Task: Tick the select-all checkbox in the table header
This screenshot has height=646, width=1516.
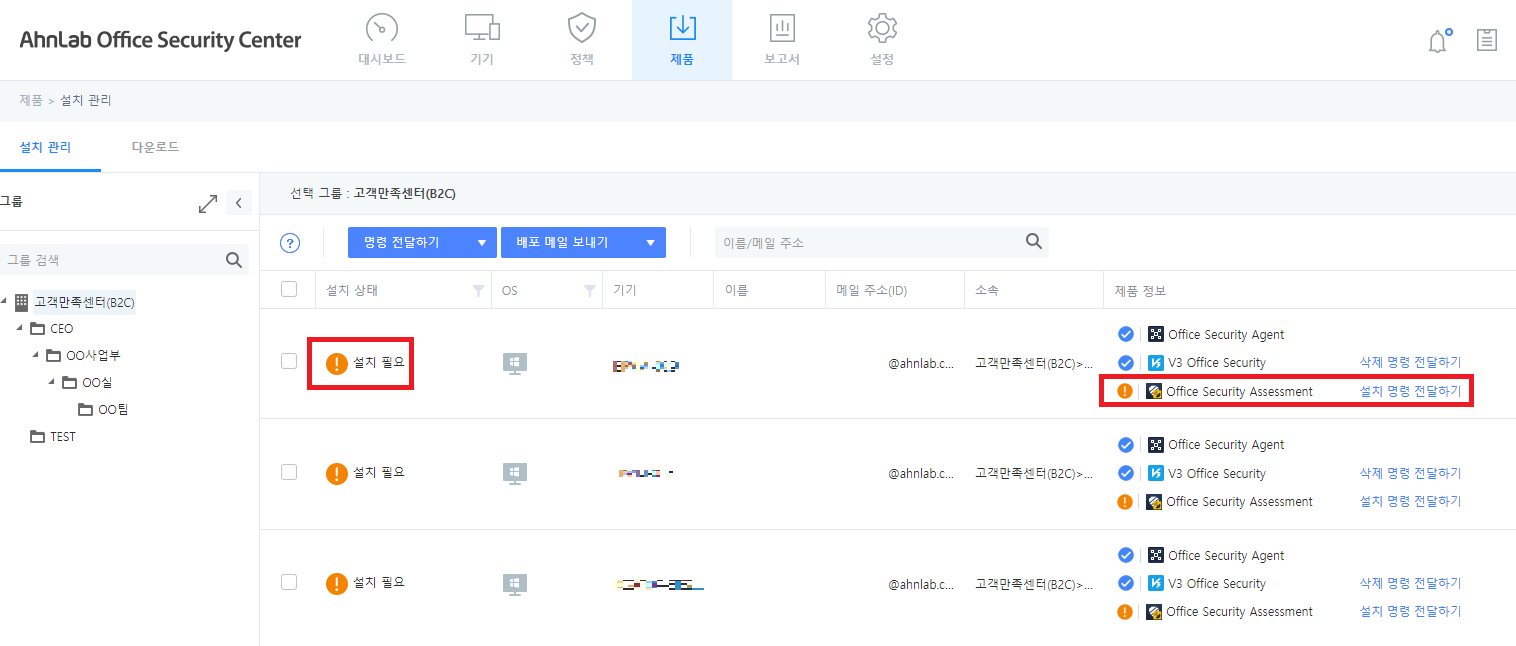Action: click(289, 289)
